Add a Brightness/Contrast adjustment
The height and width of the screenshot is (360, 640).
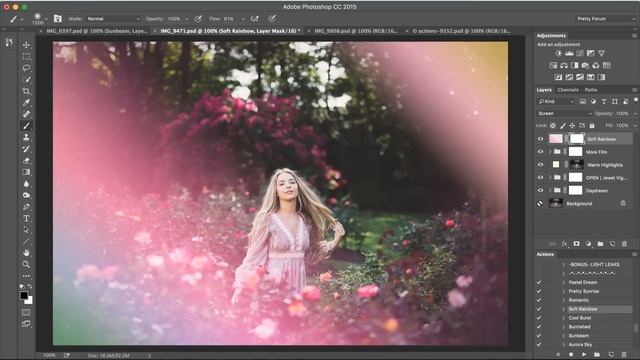559,53
